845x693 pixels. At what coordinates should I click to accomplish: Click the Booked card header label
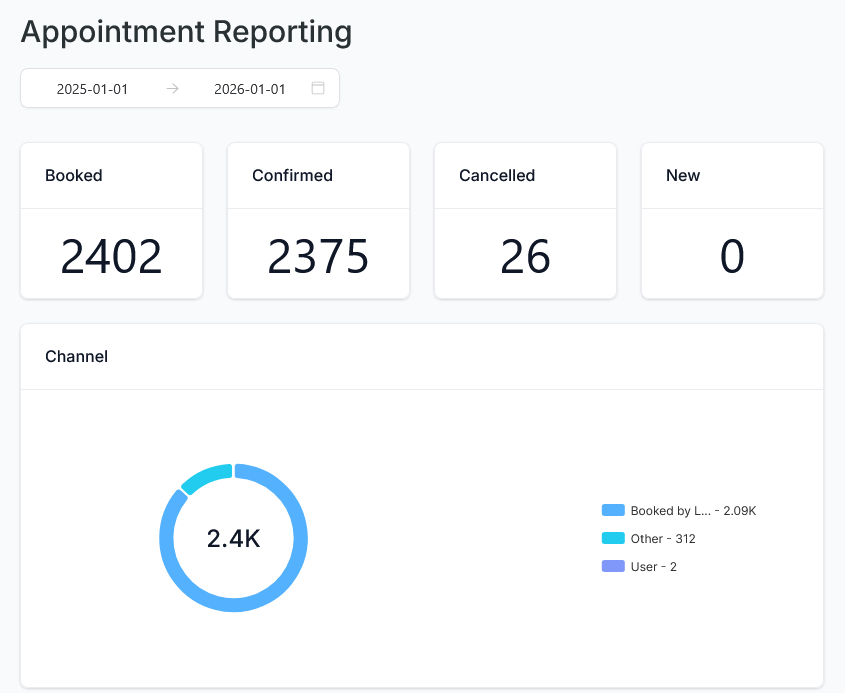coord(74,175)
